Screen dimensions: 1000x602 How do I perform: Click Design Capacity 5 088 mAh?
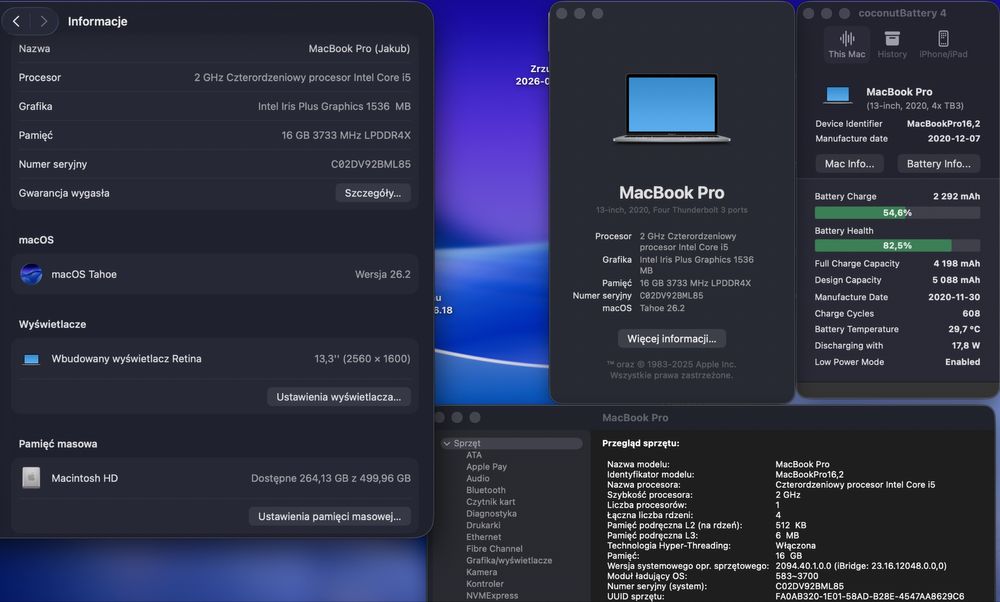pos(956,280)
